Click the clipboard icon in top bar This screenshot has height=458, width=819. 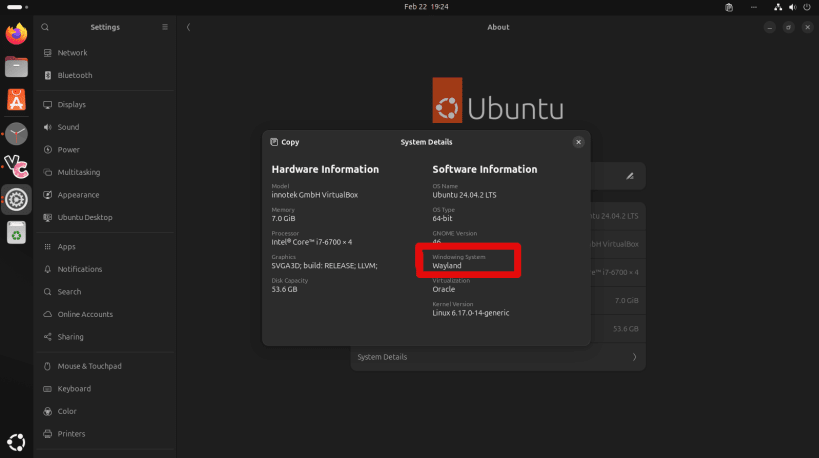729,7
